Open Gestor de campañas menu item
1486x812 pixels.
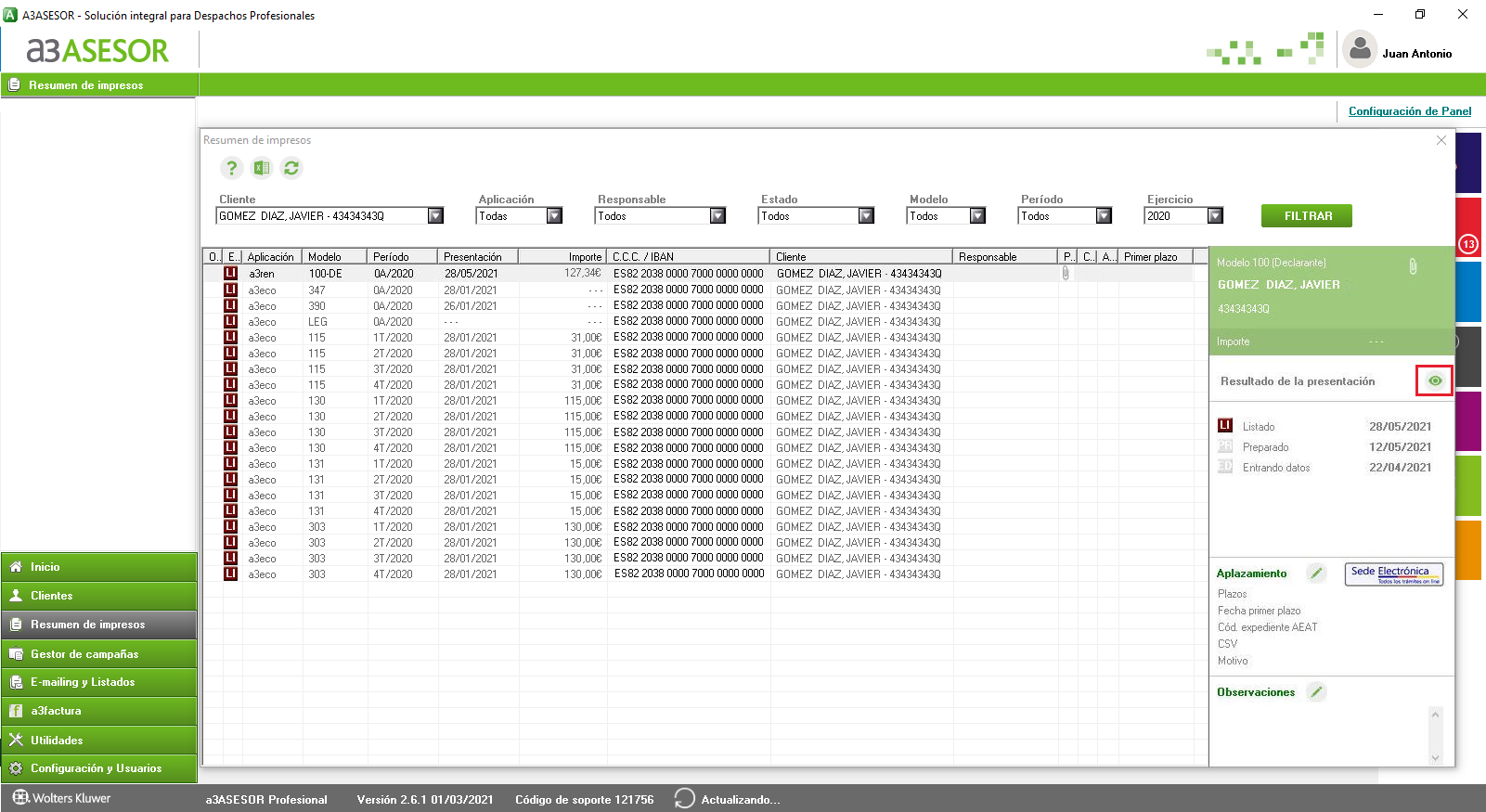(x=99, y=653)
